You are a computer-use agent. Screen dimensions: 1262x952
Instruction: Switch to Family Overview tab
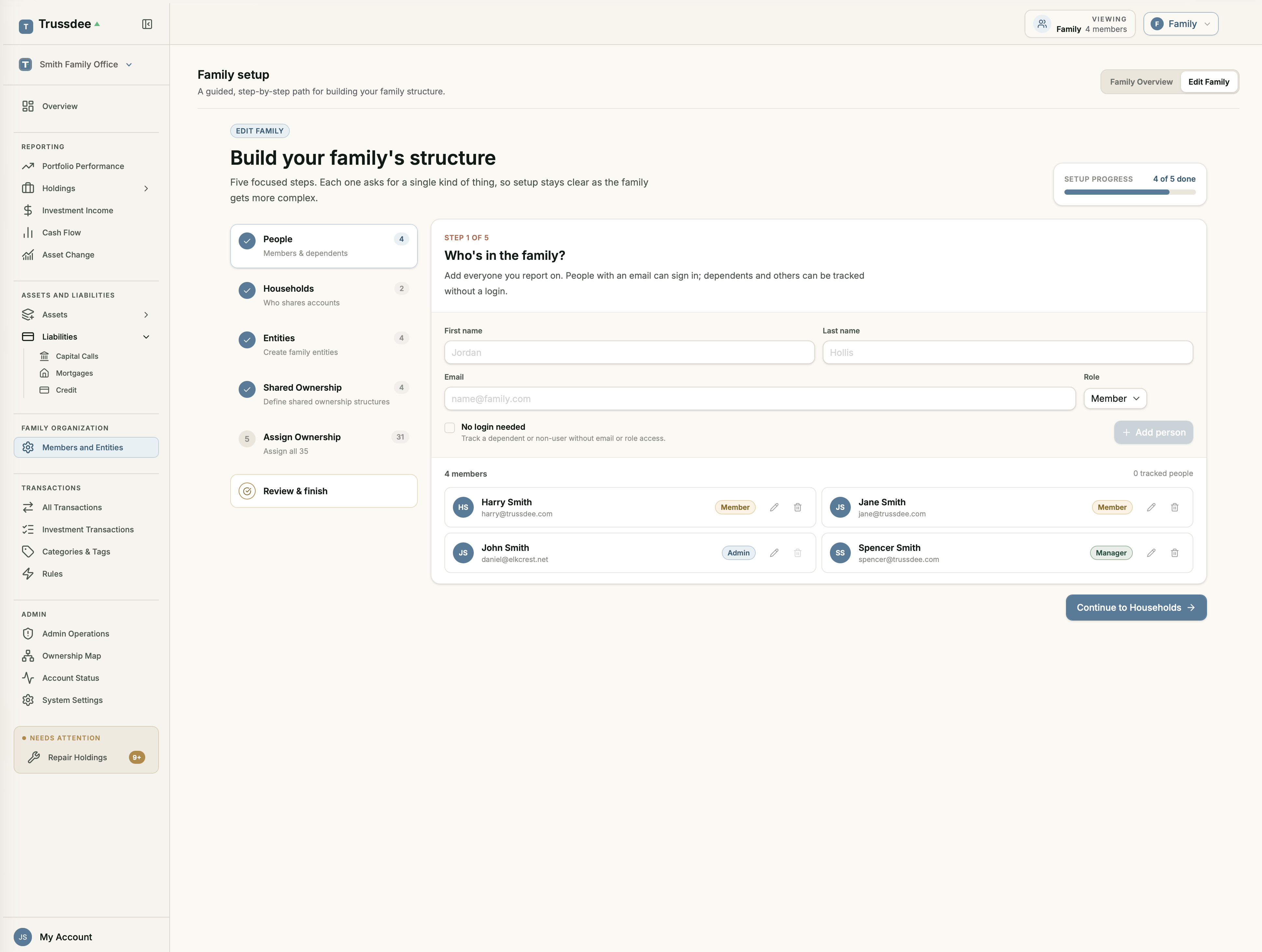(x=1141, y=82)
